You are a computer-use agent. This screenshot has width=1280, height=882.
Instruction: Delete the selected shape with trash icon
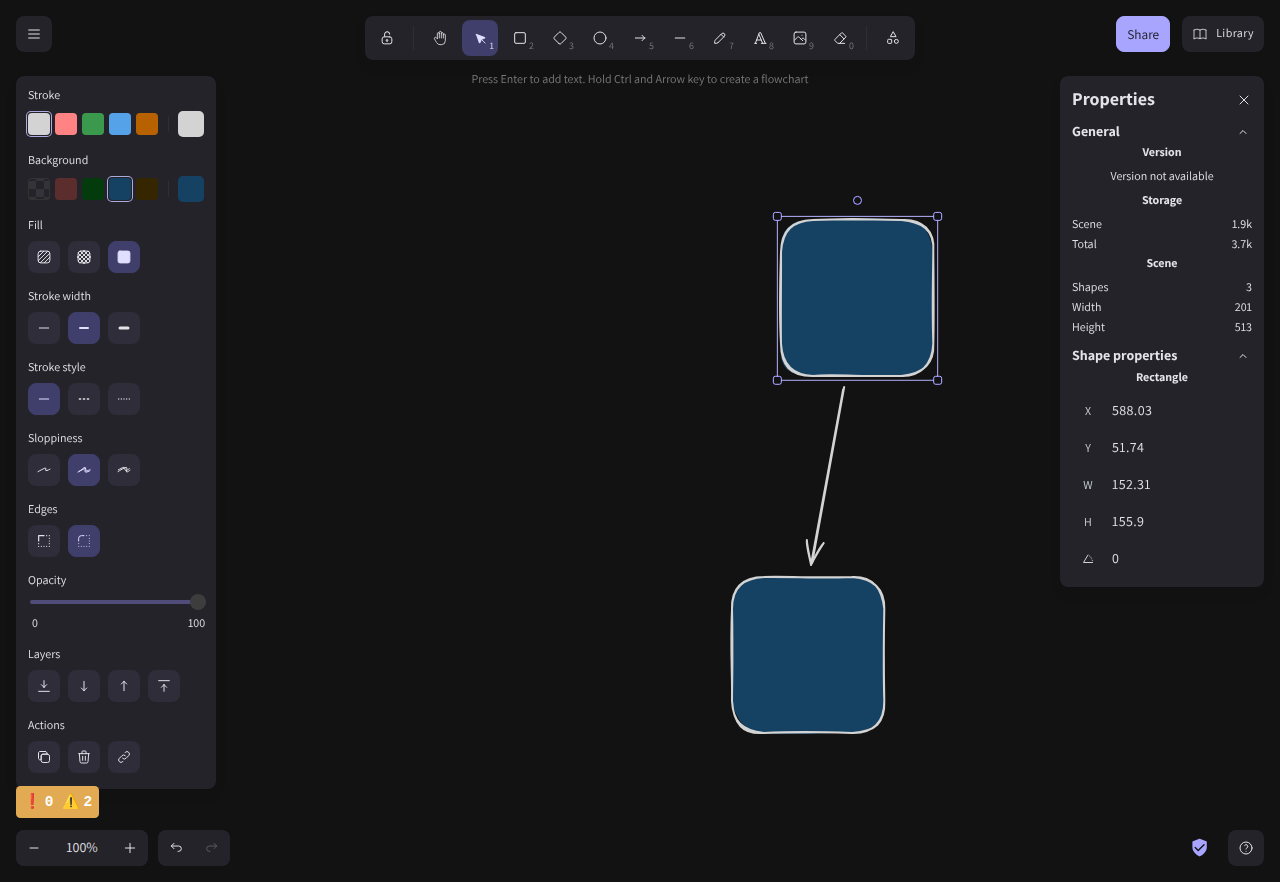84,757
